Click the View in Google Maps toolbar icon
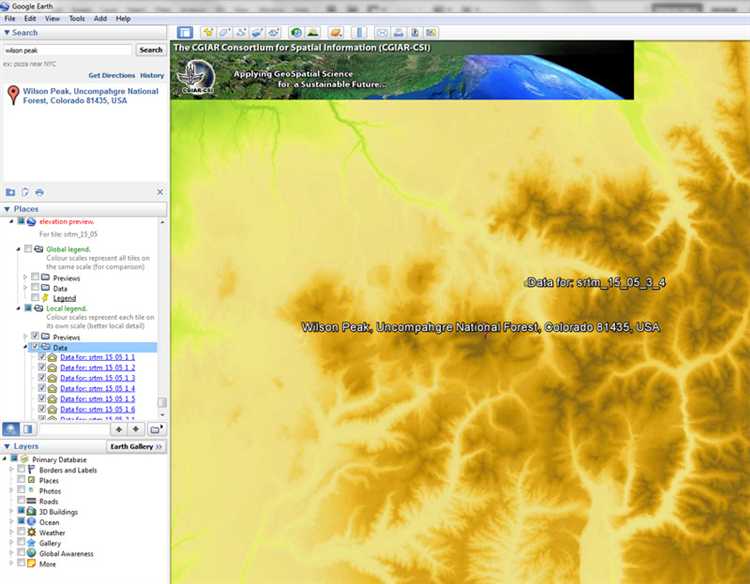750x584 pixels. pos(431,33)
